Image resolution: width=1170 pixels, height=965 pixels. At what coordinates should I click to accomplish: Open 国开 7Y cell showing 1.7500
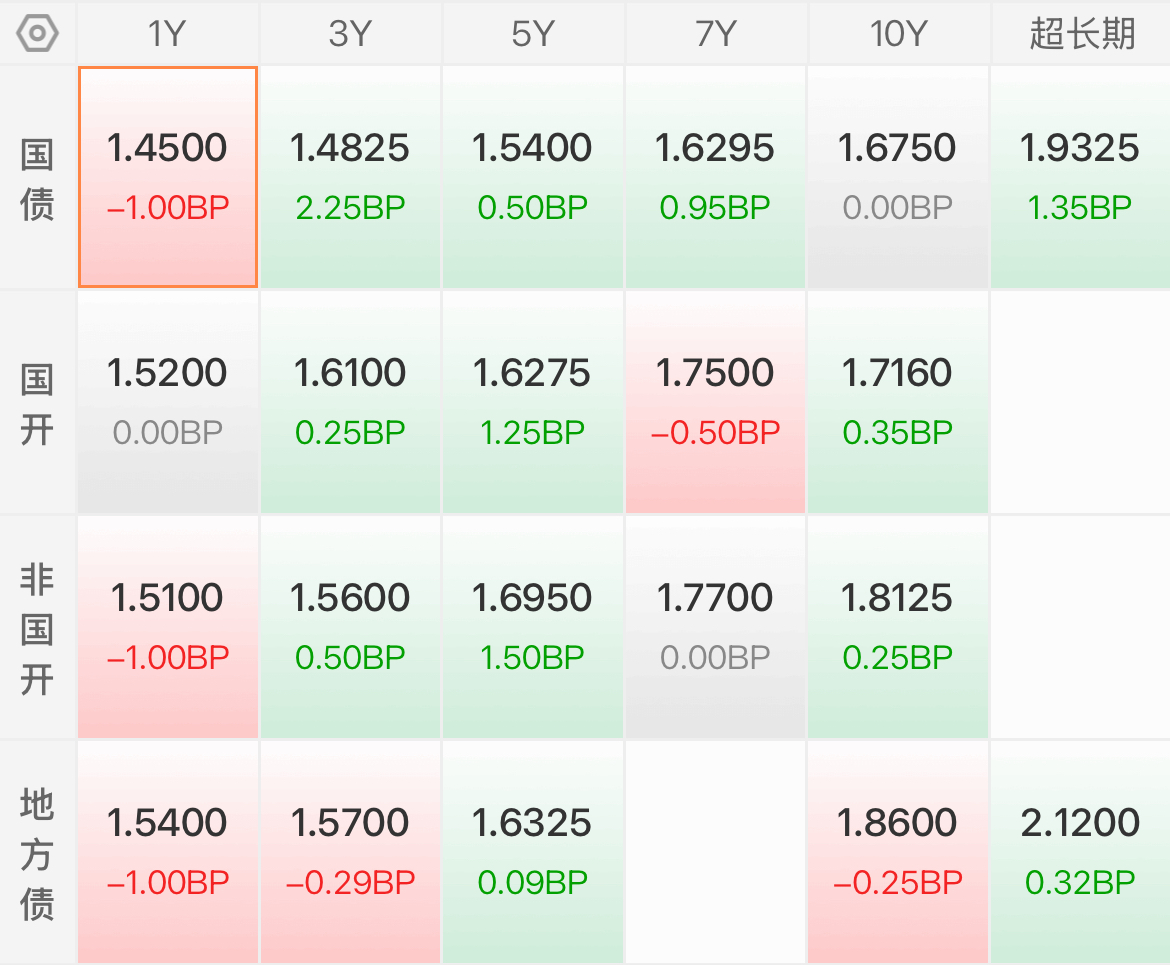[716, 403]
